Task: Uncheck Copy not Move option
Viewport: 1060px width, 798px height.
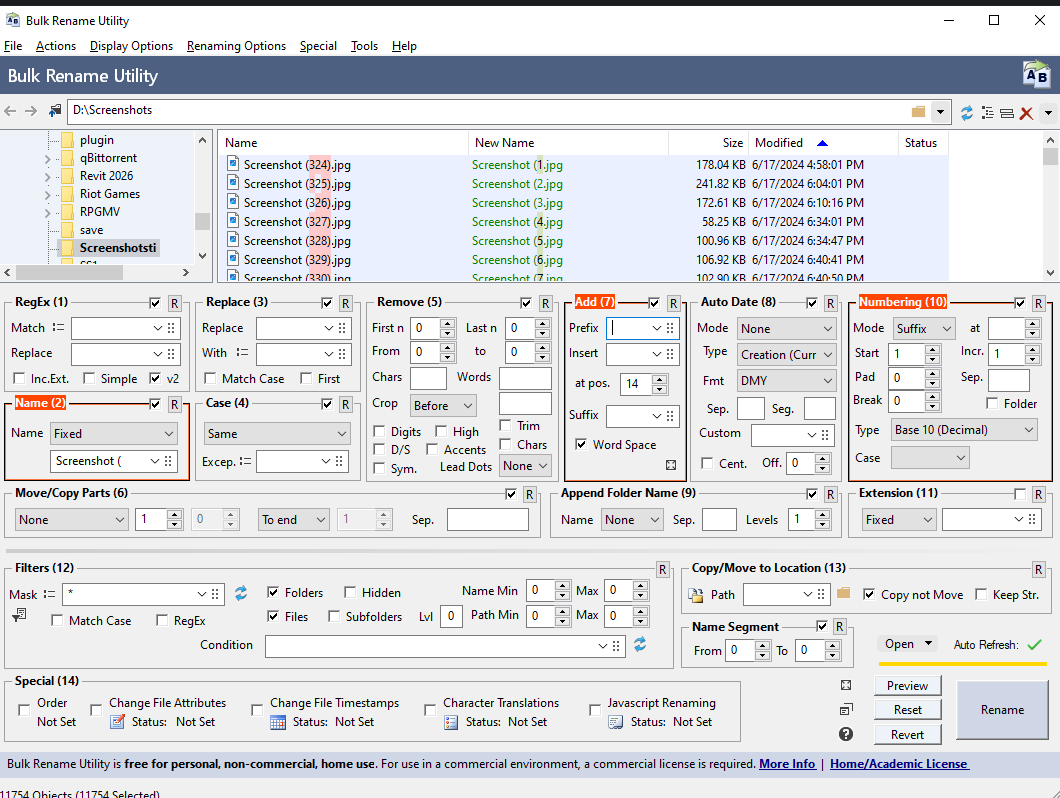Action: tap(869, 595)
